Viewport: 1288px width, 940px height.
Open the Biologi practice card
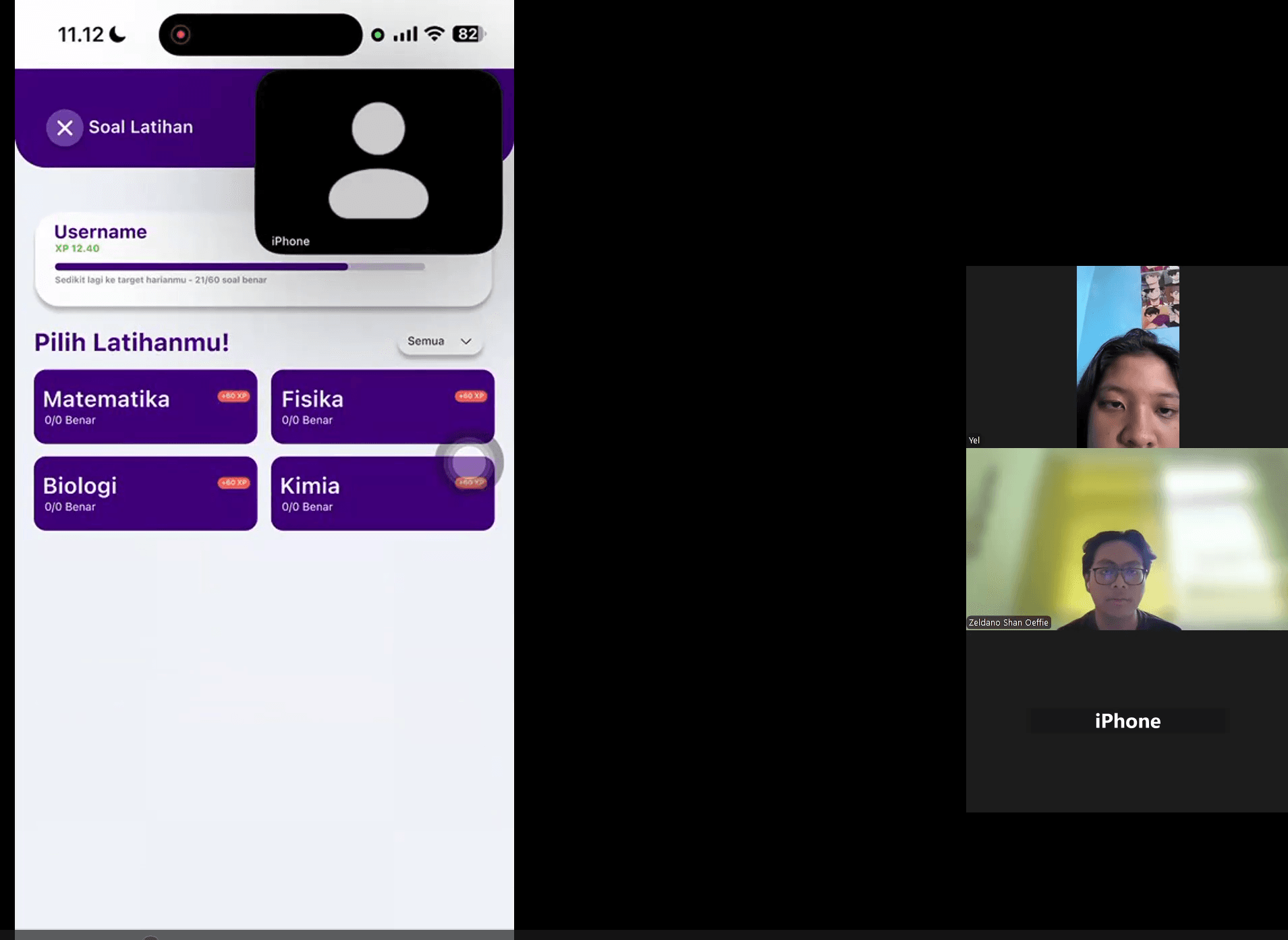(x=146, y=493)
